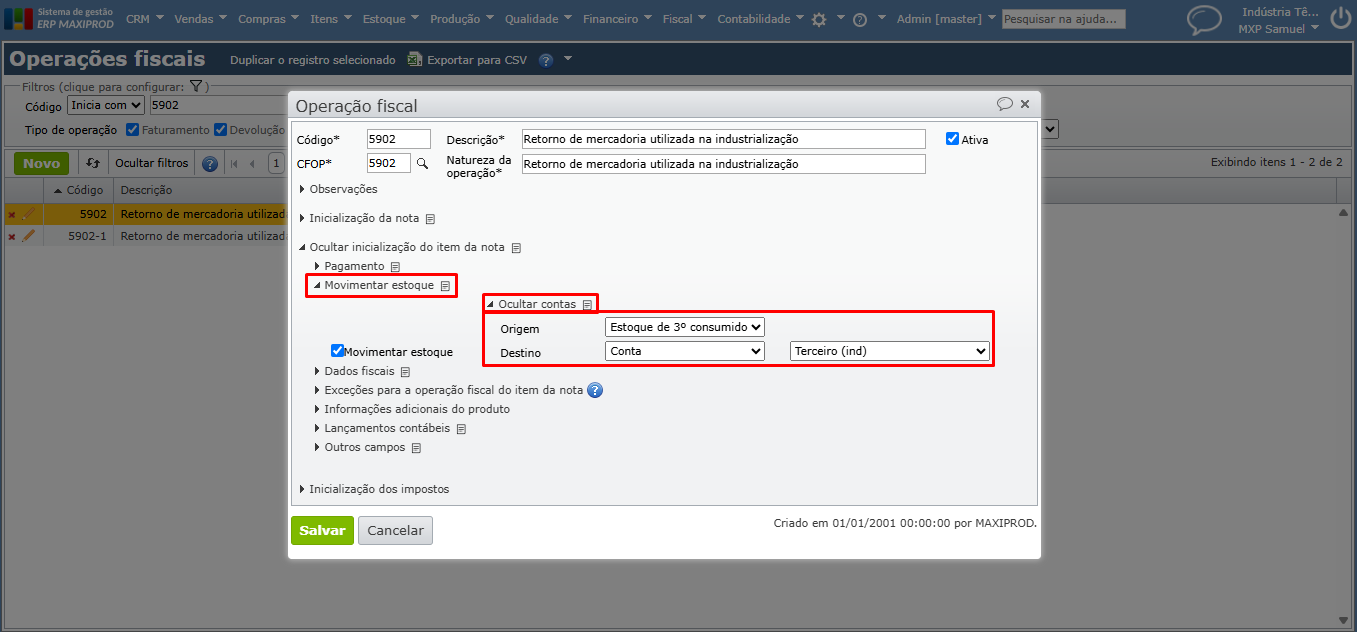
Task: Click note icon beside Pagamento
Action: [395, 266]
